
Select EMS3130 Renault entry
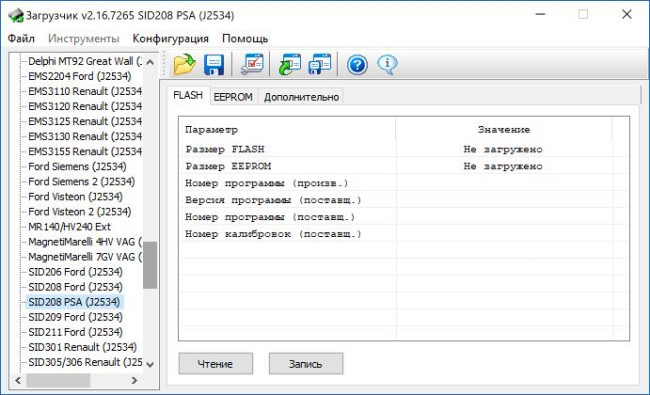pyautogui.click(x=85, y=136)
